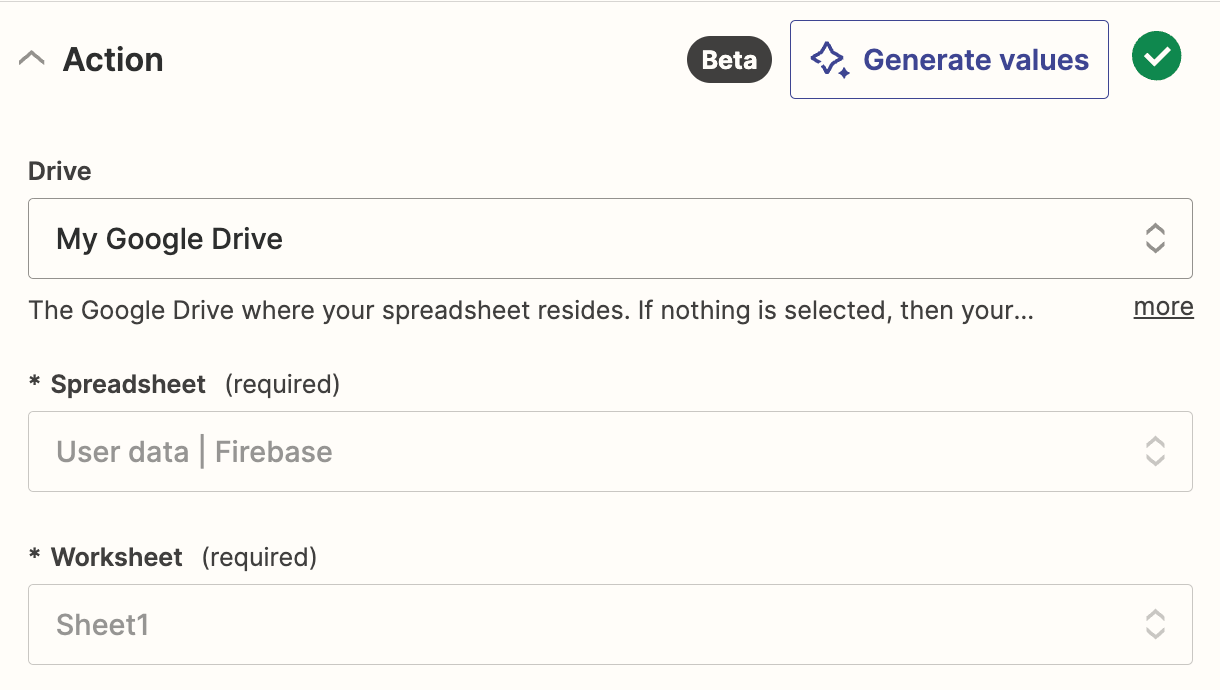Expand the Drive help text via more
The width and height of the screenshot is (1220, 690).
1163,307
